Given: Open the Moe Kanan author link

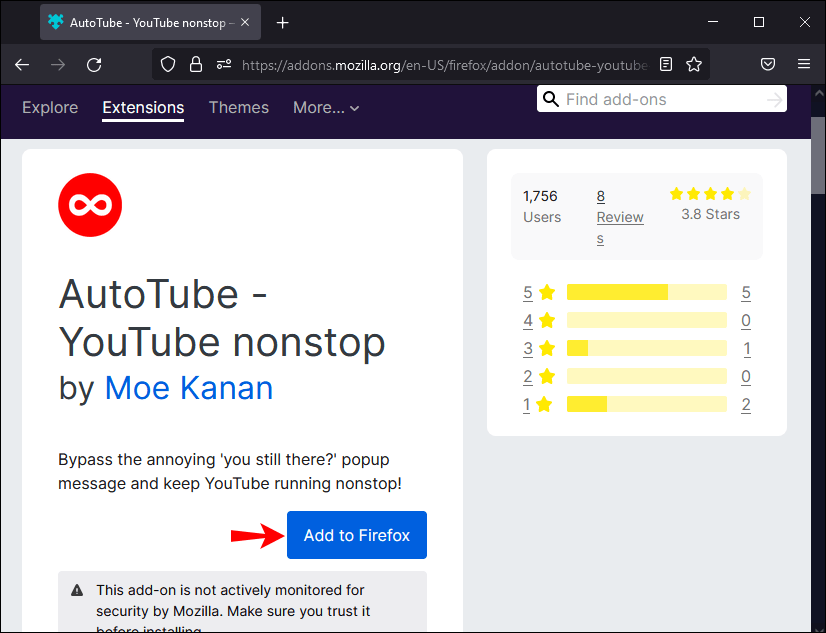Looking at the screenshot, I should pos(189,388).
